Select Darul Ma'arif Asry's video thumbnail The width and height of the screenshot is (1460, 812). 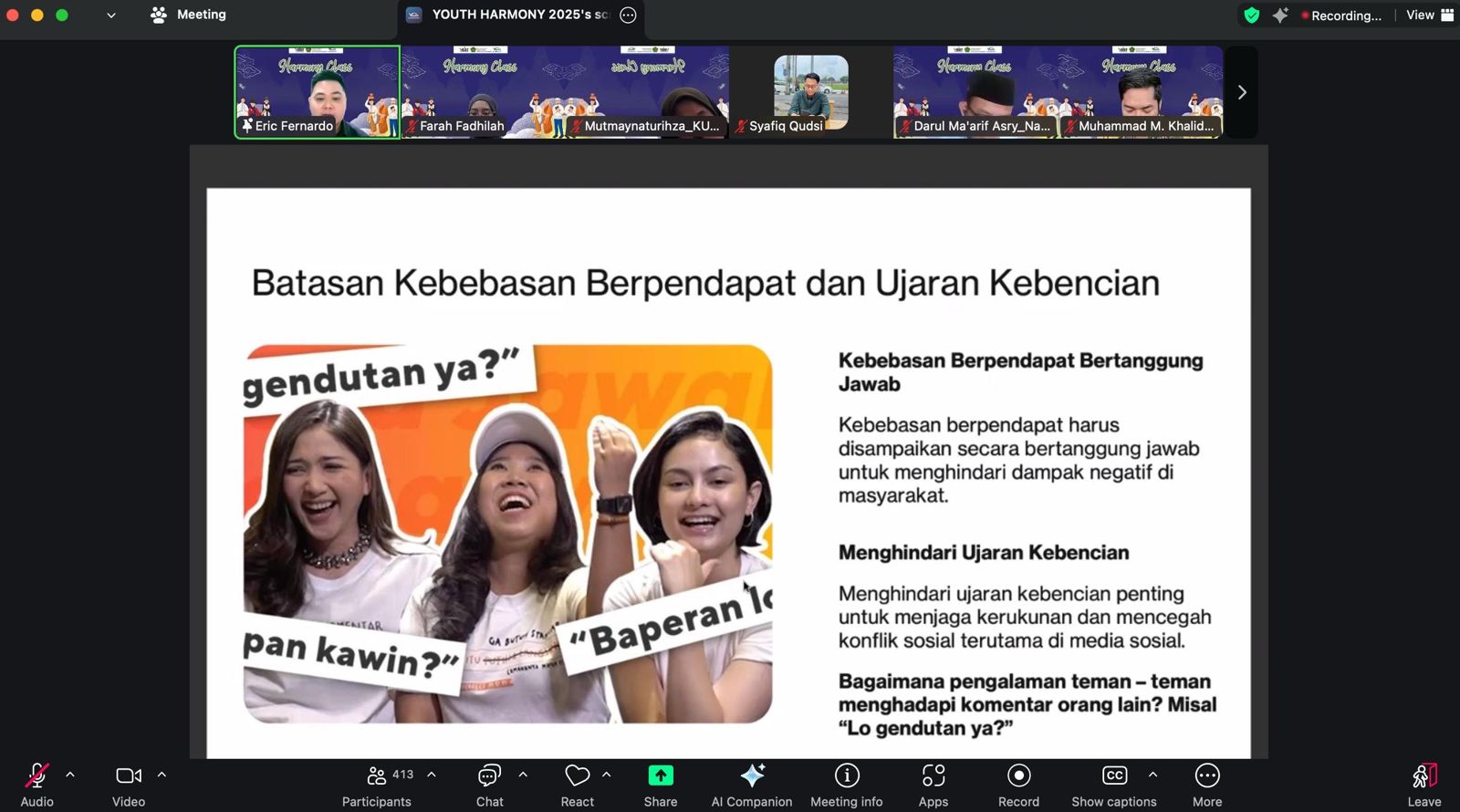pyautogui.click(x=976, y=92)
